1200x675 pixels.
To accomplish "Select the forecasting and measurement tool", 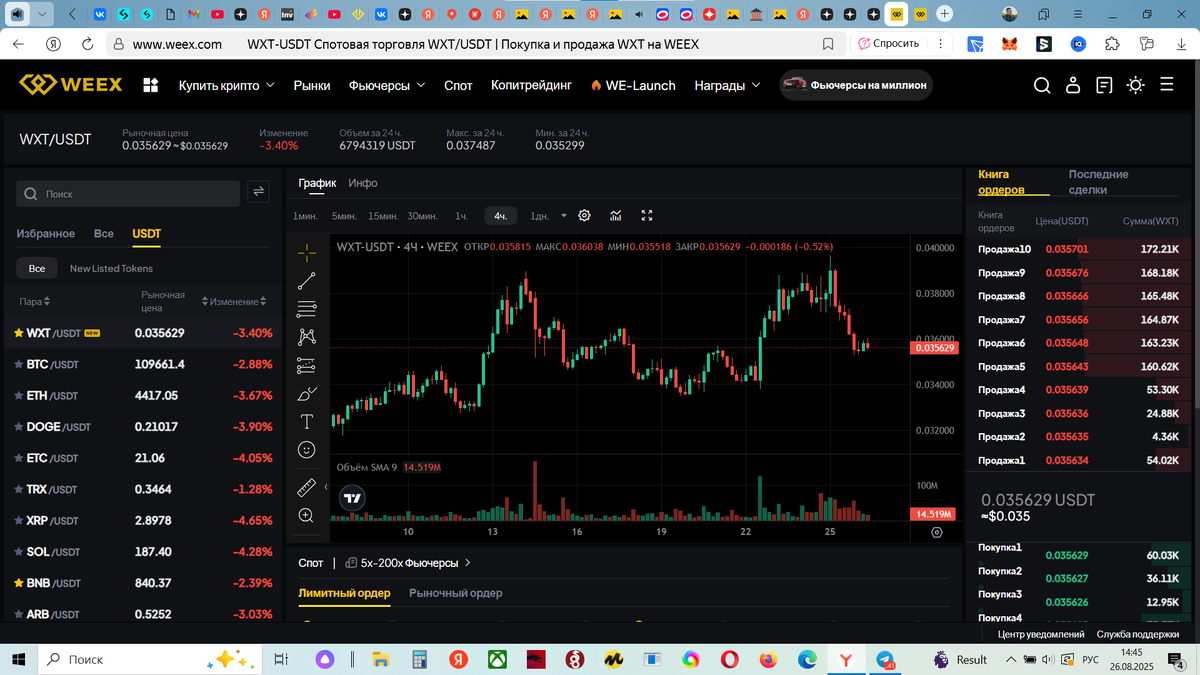I will point(307,365).
